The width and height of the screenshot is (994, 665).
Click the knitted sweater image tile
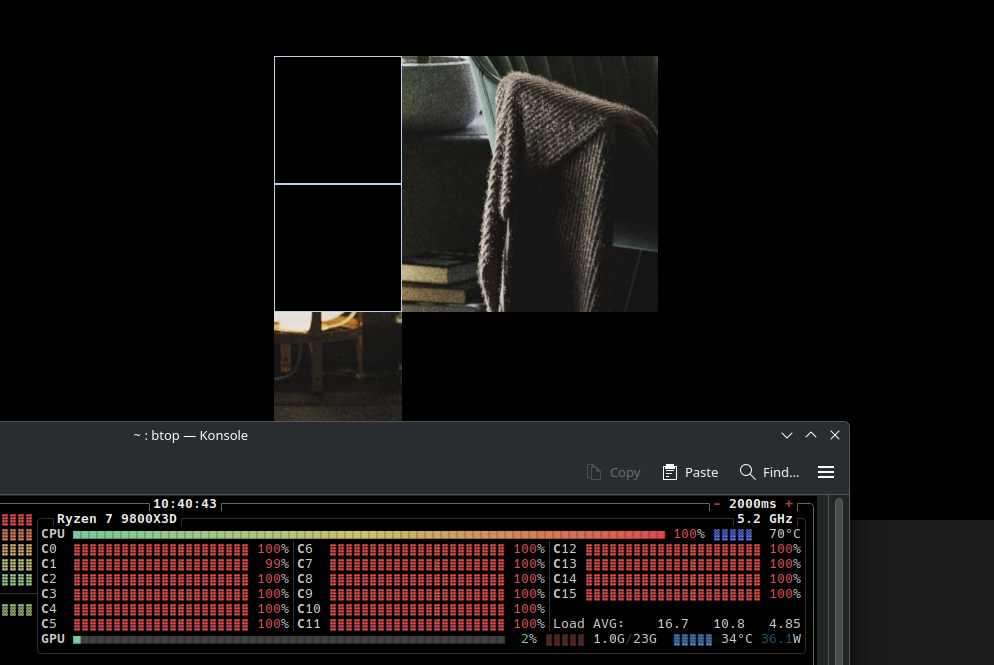point(530,184)
